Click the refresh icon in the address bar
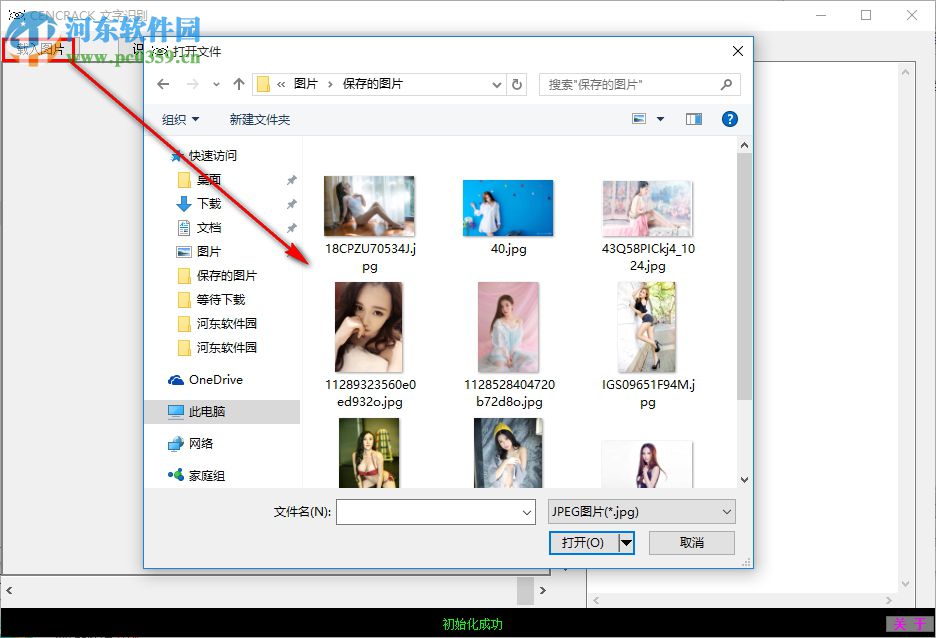936x638 pixels. [517, 84]
